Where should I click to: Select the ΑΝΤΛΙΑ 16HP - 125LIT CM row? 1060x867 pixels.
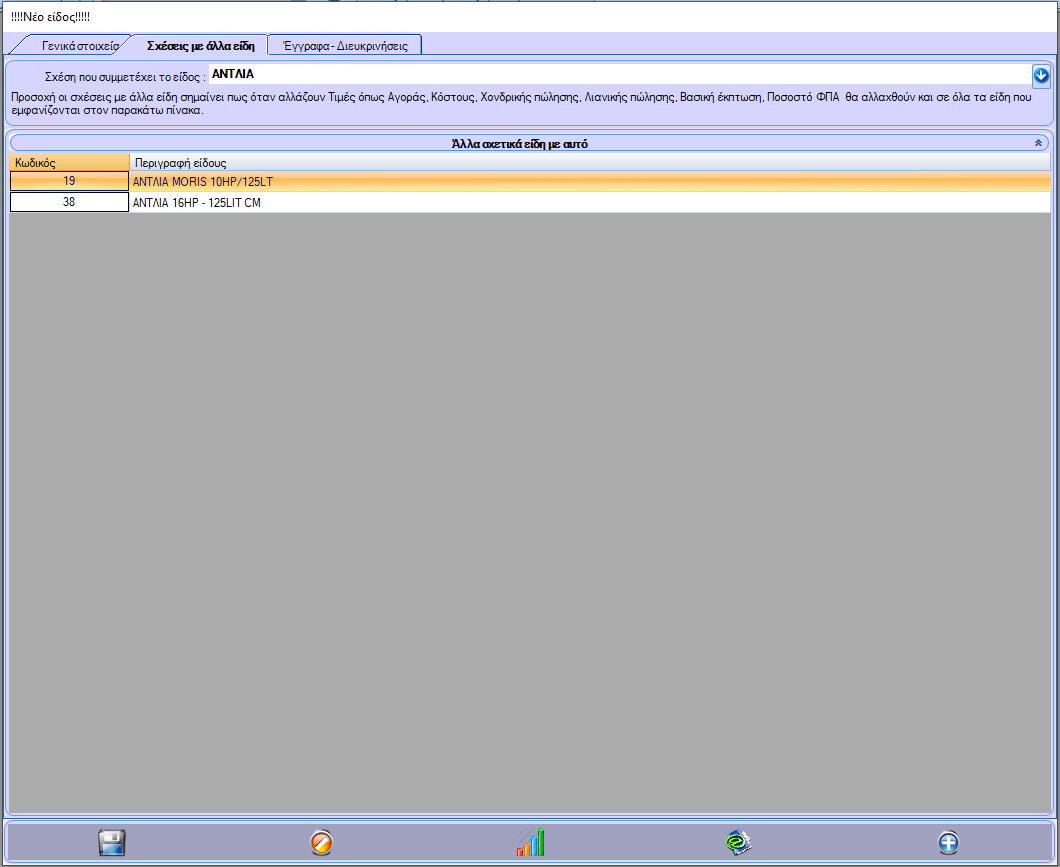589,202
